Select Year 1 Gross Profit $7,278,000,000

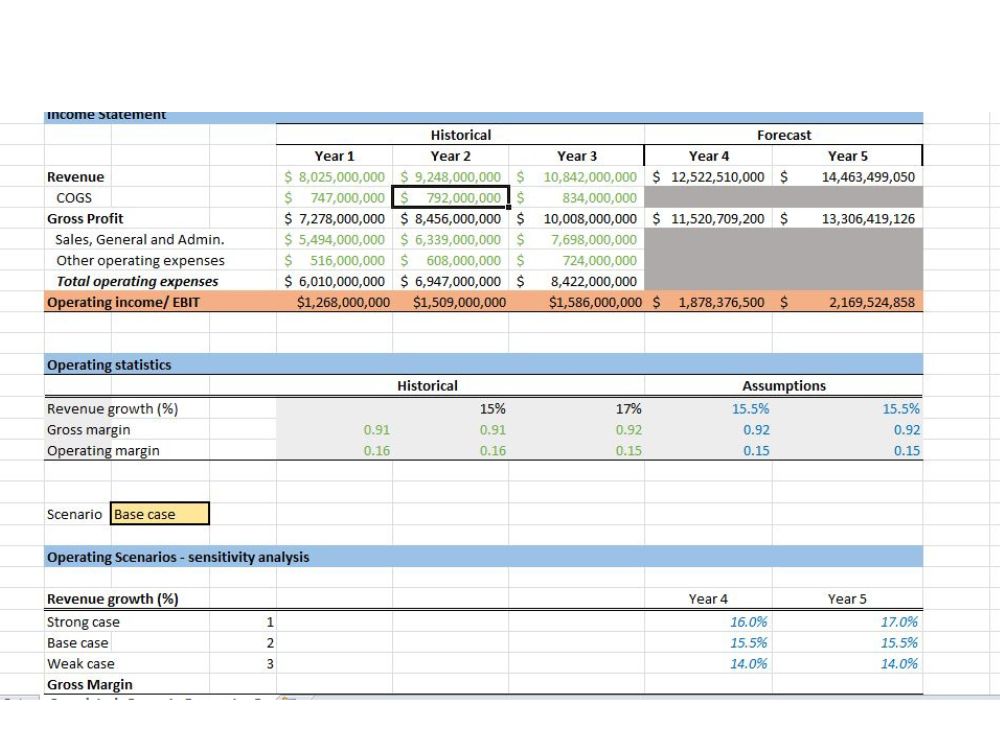click(334, 219)
